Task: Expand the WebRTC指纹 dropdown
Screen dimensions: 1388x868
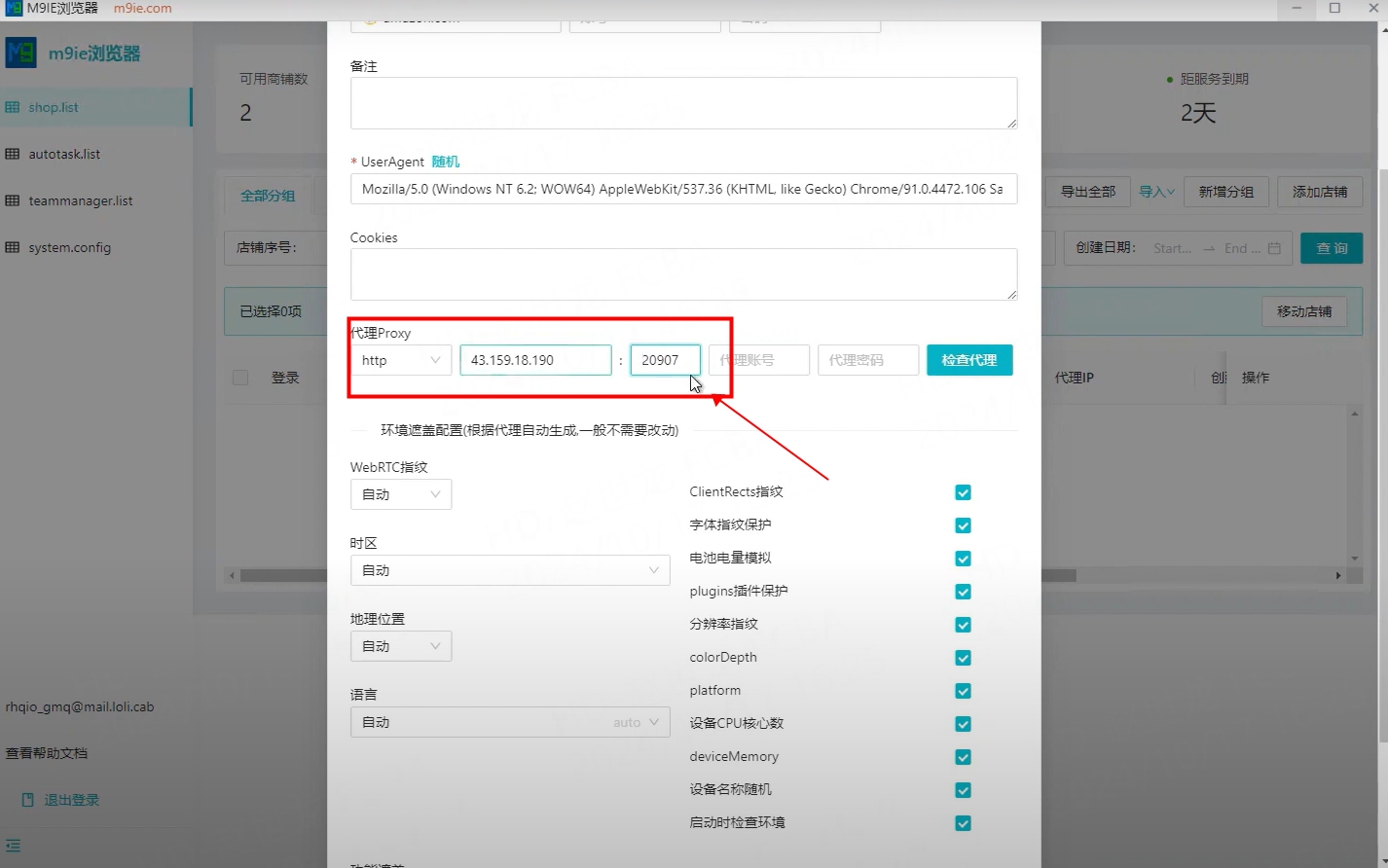Action: pos(401,494)
